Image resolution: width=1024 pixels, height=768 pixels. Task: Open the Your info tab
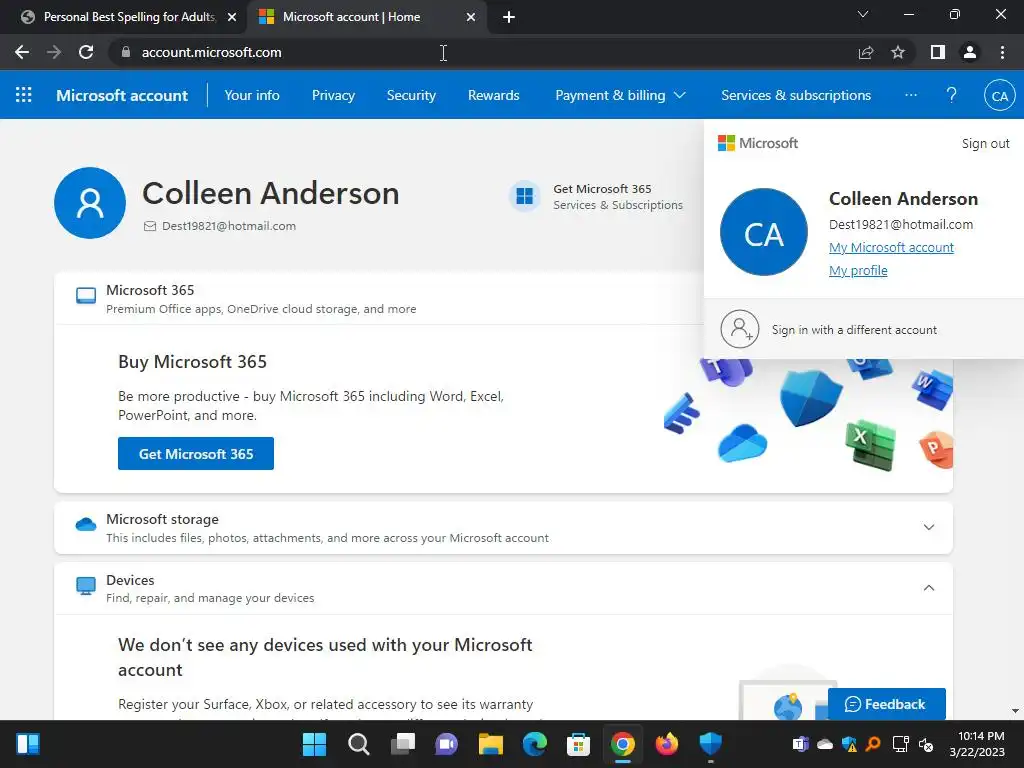click(x=252, y=95)
